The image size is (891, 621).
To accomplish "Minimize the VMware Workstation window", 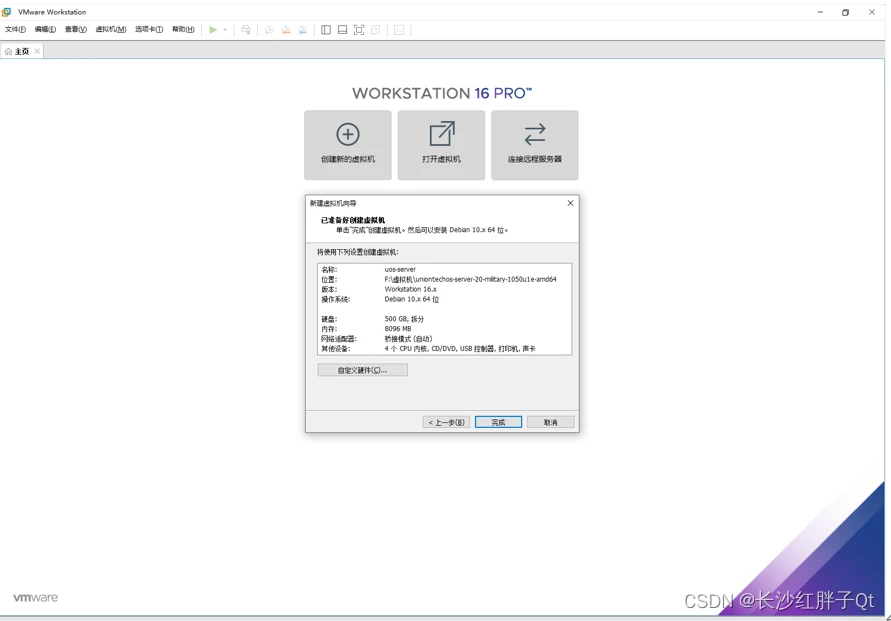I will pos(820,12).
